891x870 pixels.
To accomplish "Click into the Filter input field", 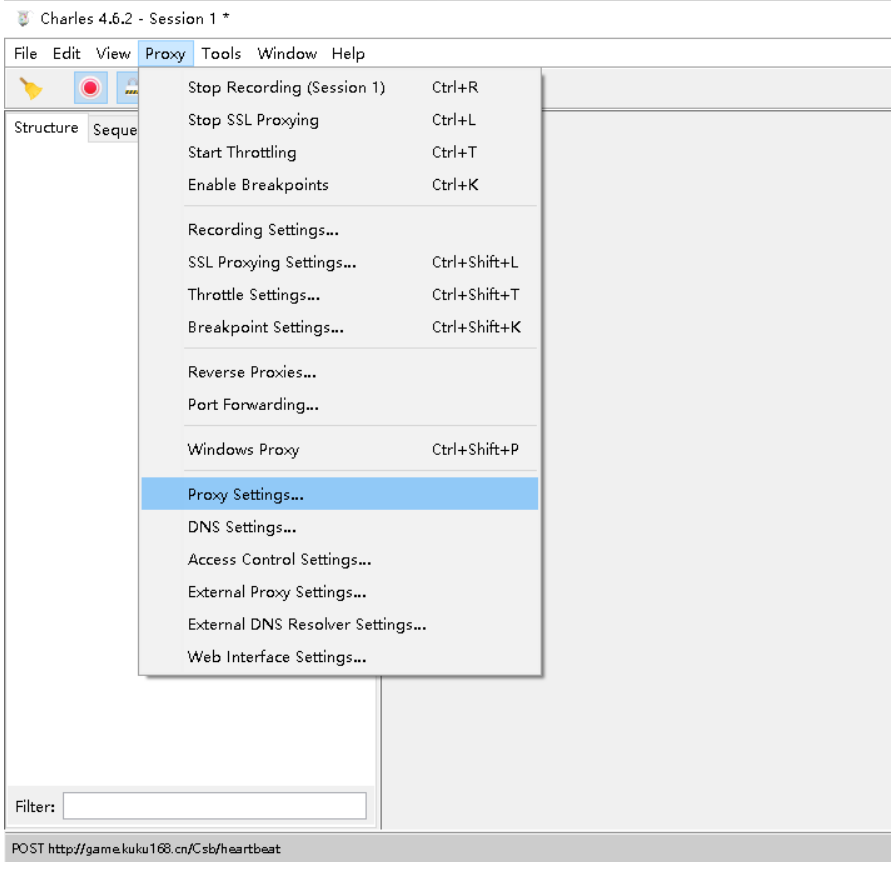I will click(x=214, y=806).
